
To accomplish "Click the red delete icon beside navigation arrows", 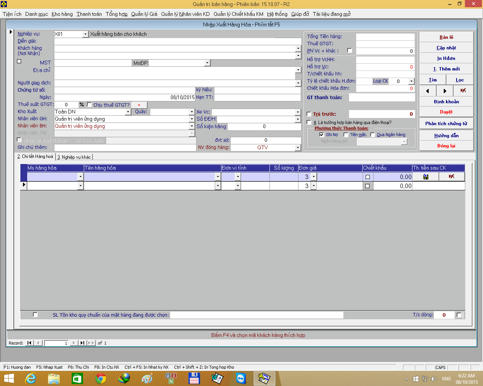I will click(x=463, y=91).
